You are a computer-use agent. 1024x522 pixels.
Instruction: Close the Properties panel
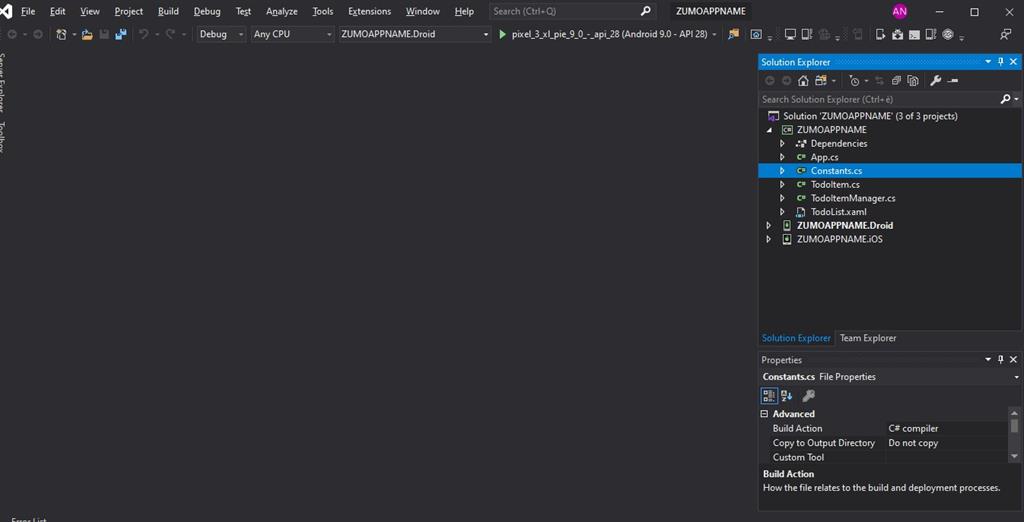1014,359
